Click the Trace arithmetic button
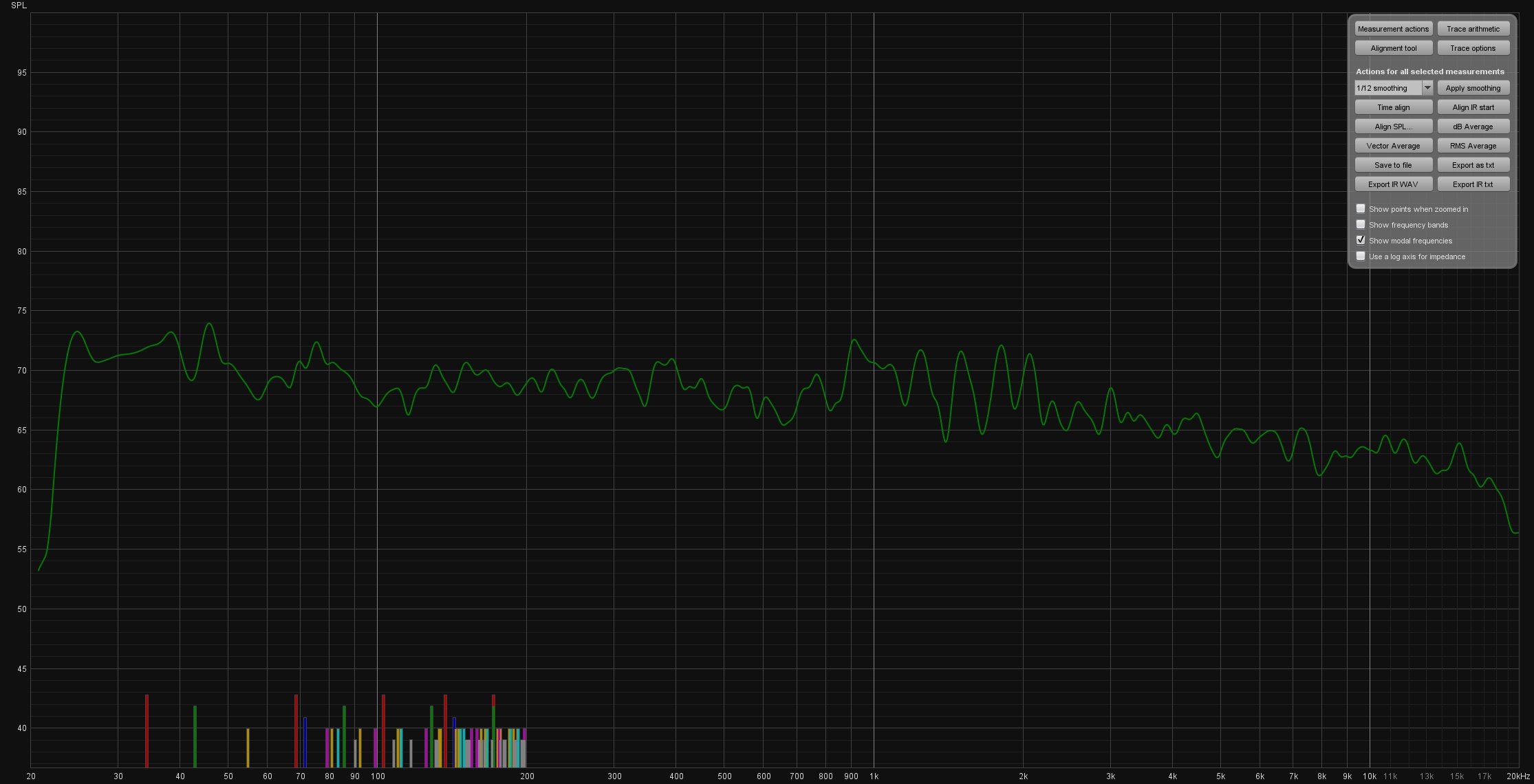Viewport: 1534px width, 784px height. point(1473,29)
